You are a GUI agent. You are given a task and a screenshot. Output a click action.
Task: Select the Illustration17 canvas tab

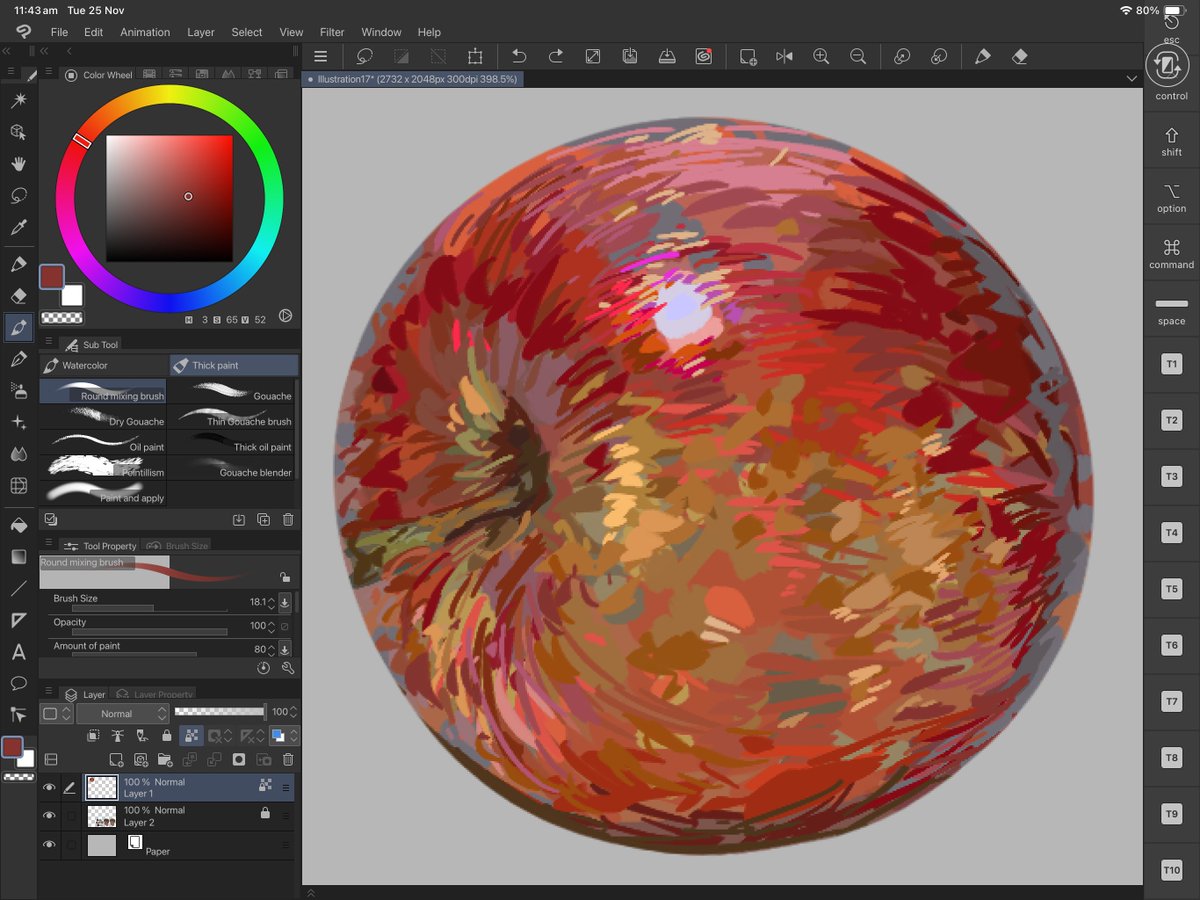point(412,78)
